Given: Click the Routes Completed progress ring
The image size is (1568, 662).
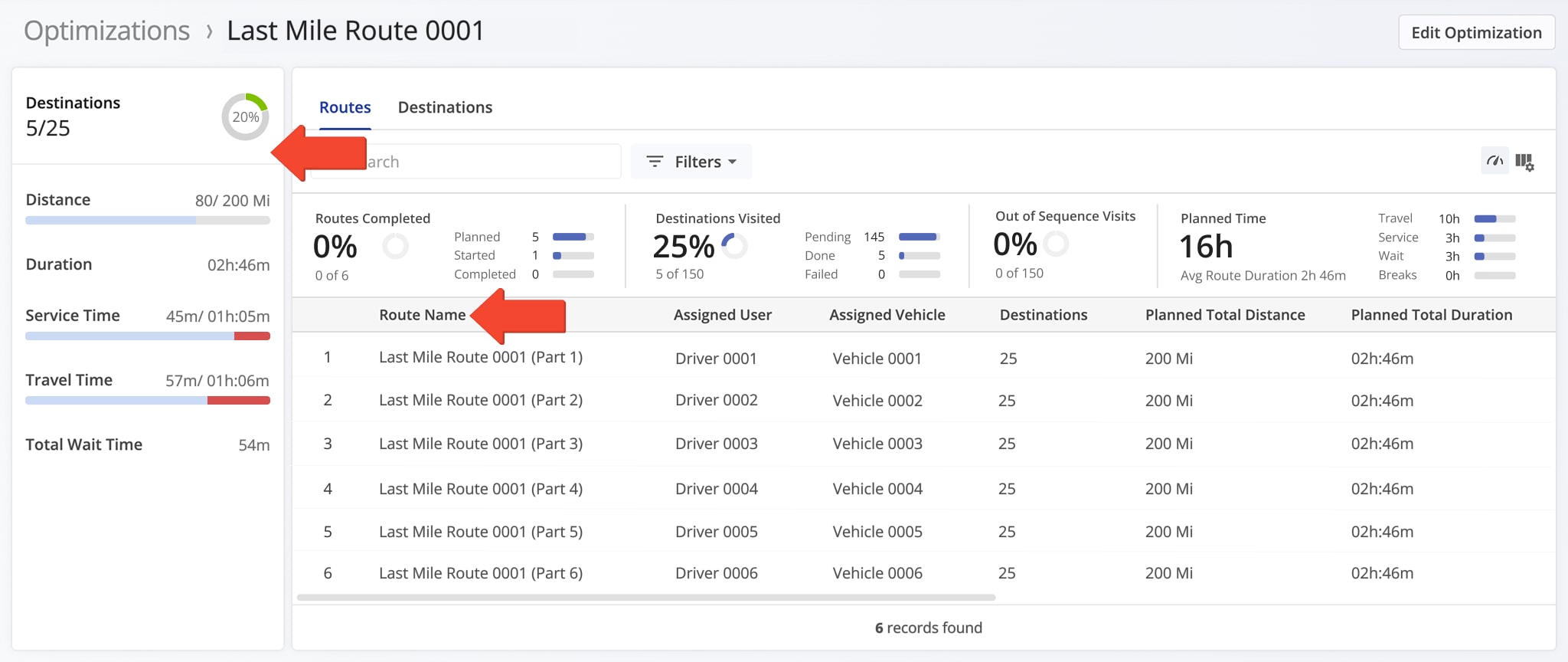Looking at the screenshot, I should click(x=395, y=246).
